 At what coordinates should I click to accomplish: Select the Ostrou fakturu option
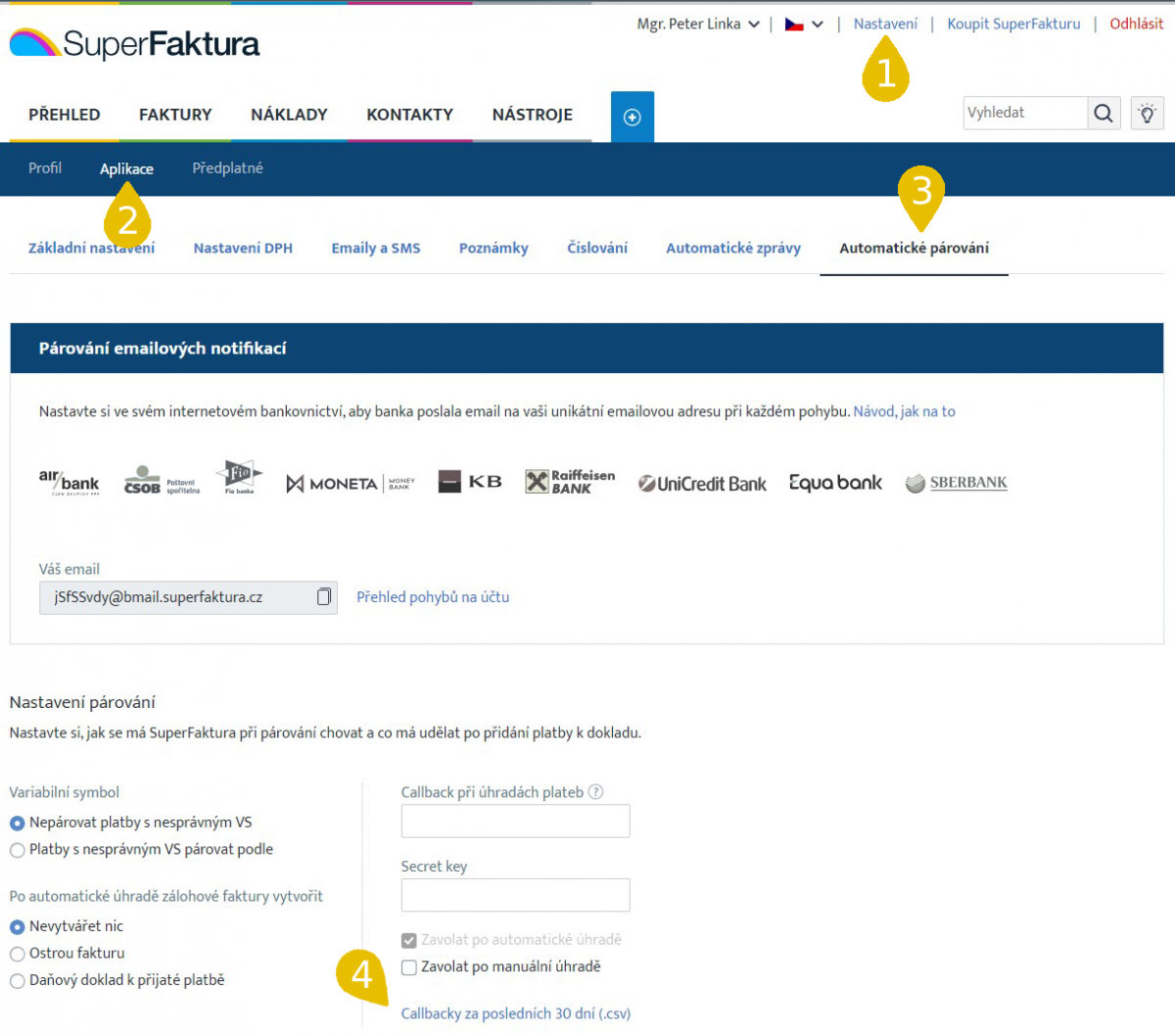pyautogui.click(x=17, y=954)
